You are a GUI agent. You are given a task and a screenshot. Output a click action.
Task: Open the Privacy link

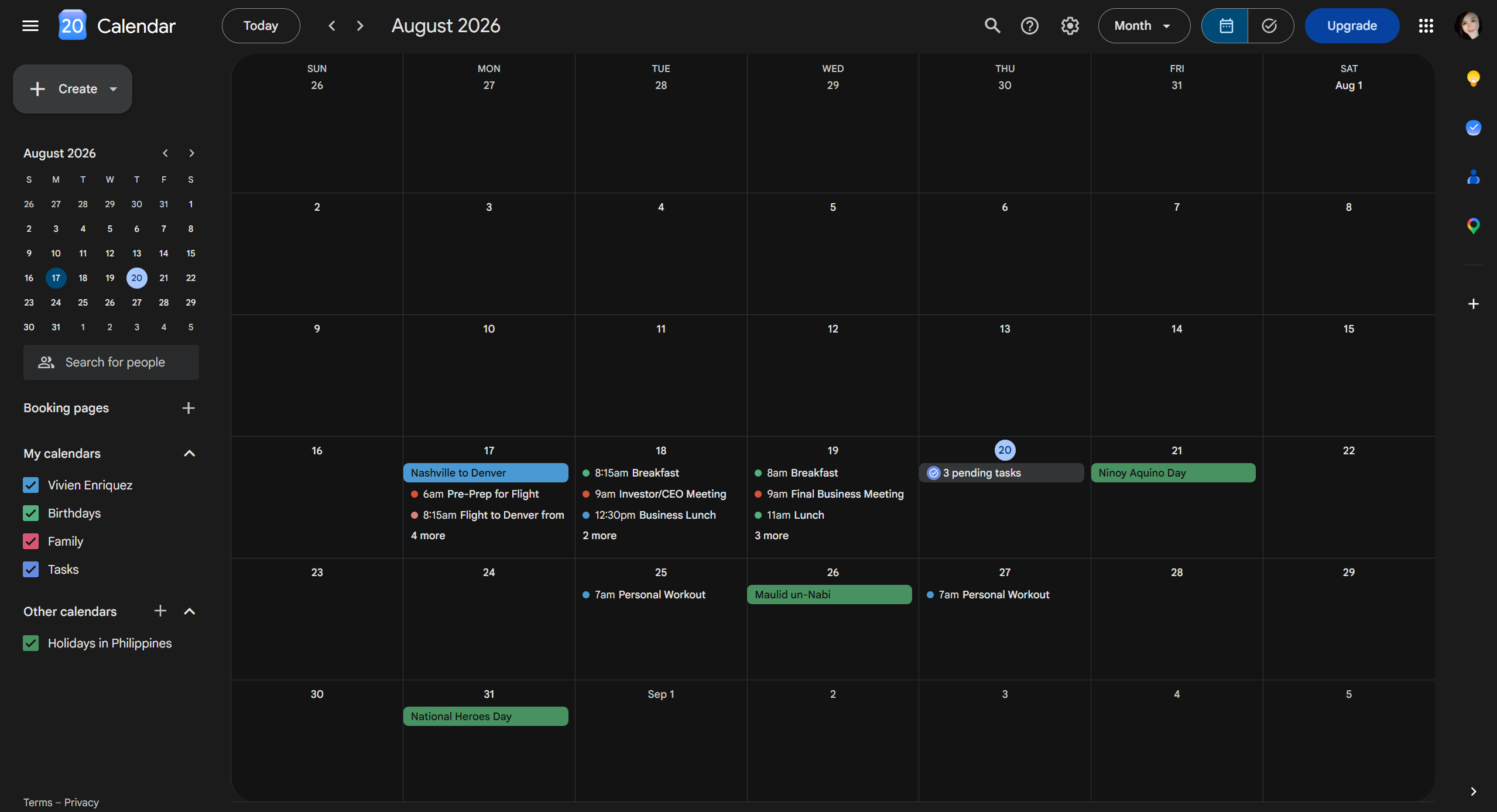(81, 803)
